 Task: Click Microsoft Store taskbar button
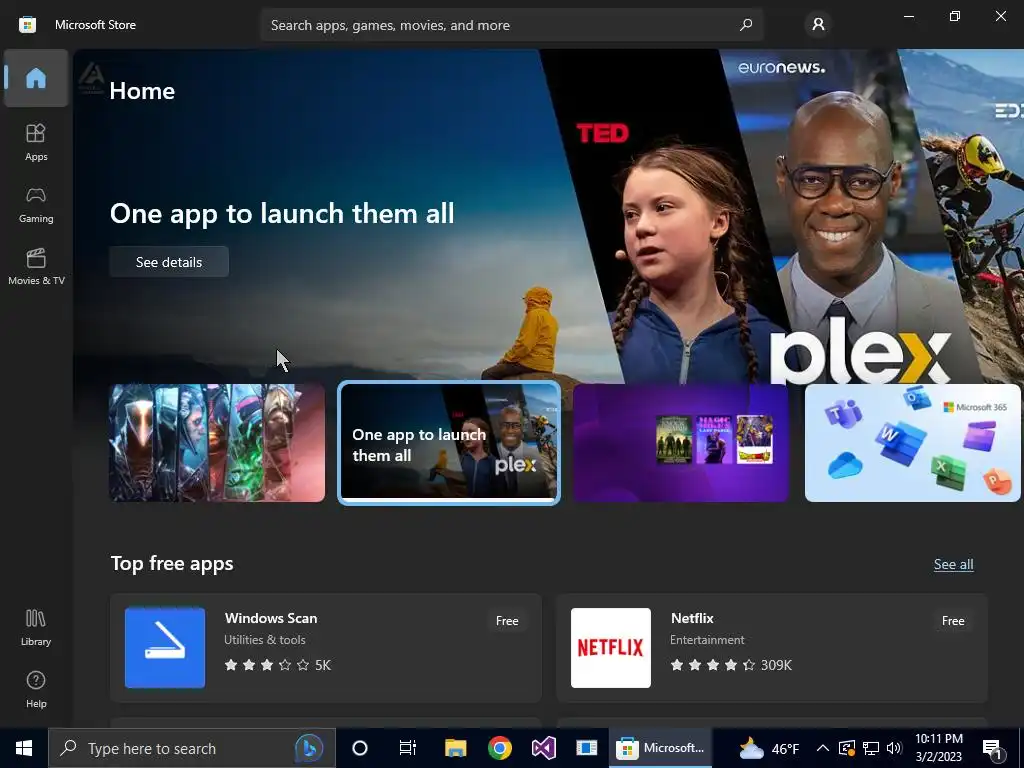pos(660,748)
